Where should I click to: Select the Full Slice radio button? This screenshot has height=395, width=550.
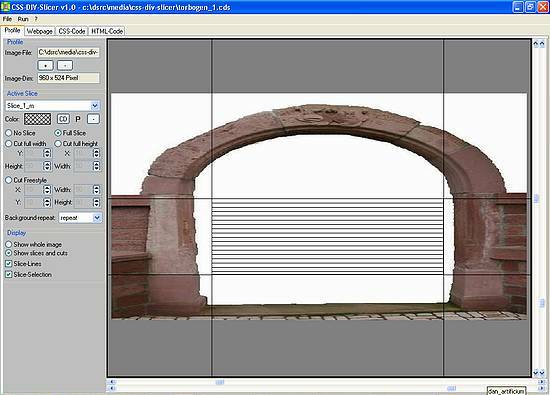[71, 133]
